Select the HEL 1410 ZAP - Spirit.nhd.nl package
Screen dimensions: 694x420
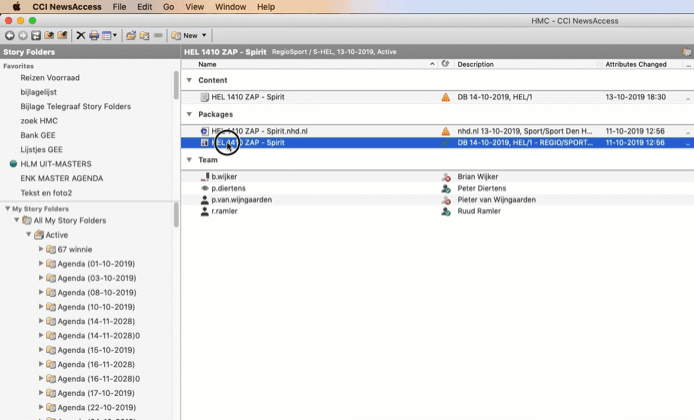(261, 131)
